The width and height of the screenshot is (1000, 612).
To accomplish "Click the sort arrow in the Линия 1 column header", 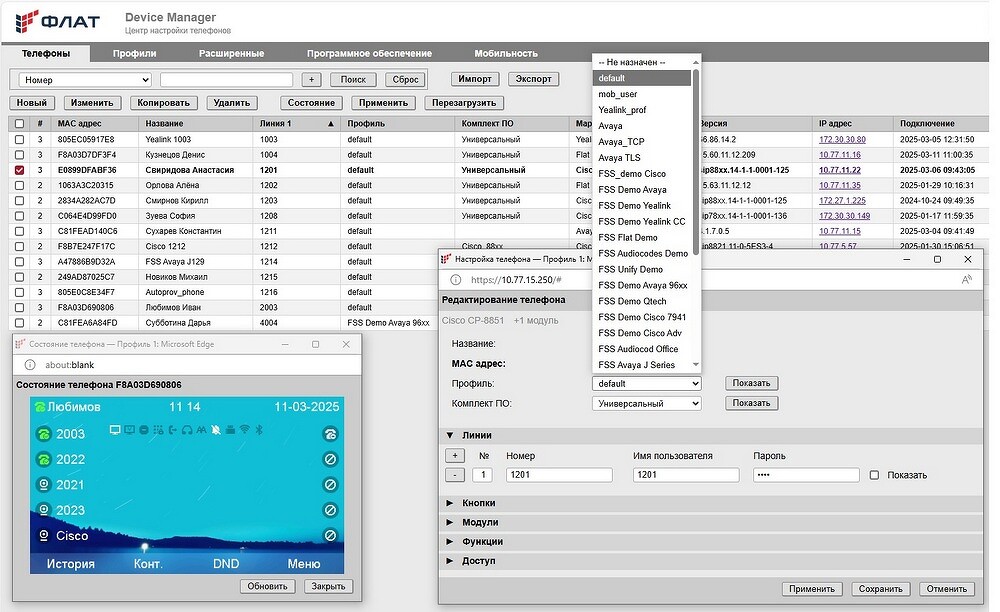I will point(330,124).
